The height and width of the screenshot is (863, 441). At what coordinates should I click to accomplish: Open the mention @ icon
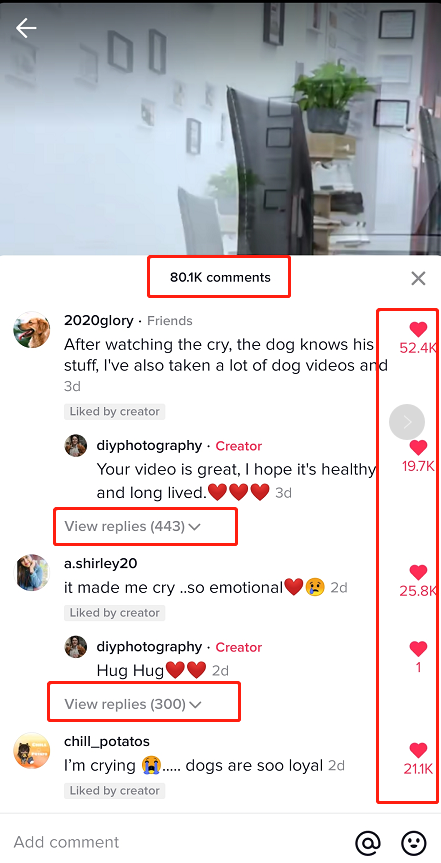[368, 842]
